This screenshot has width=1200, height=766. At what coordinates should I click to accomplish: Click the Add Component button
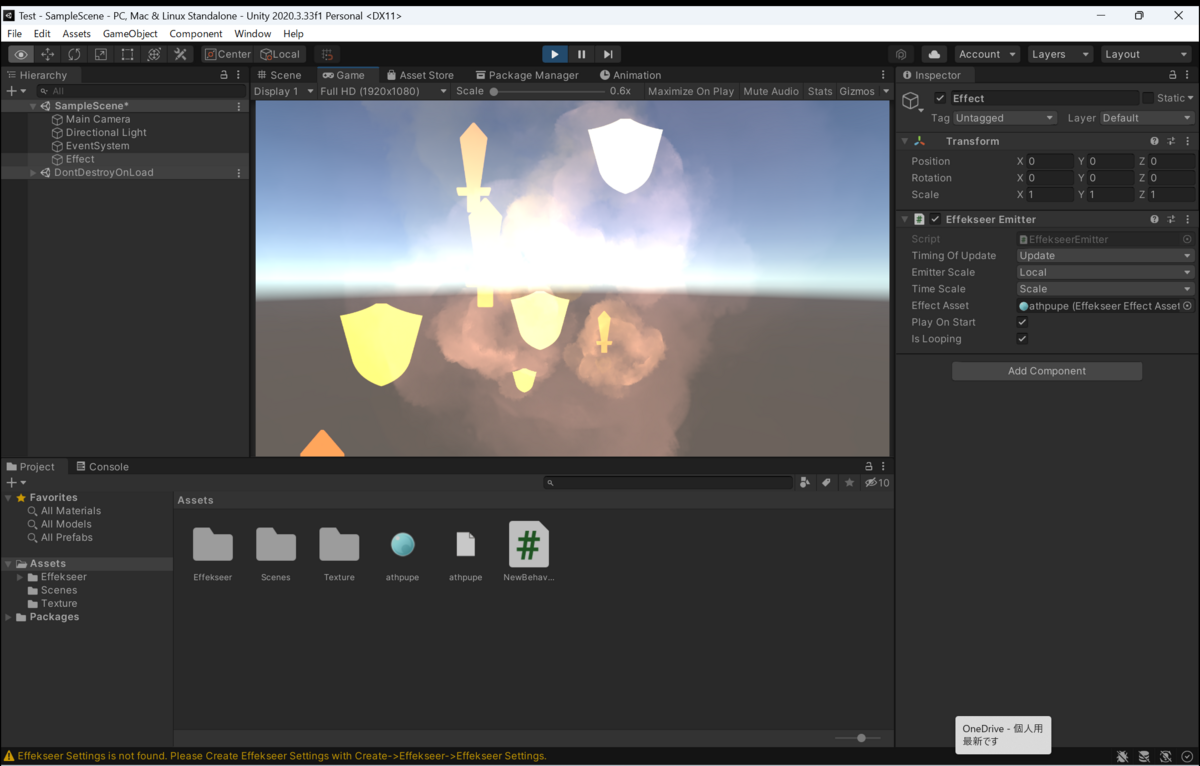pyautogui.click(x=1047, y=371)
